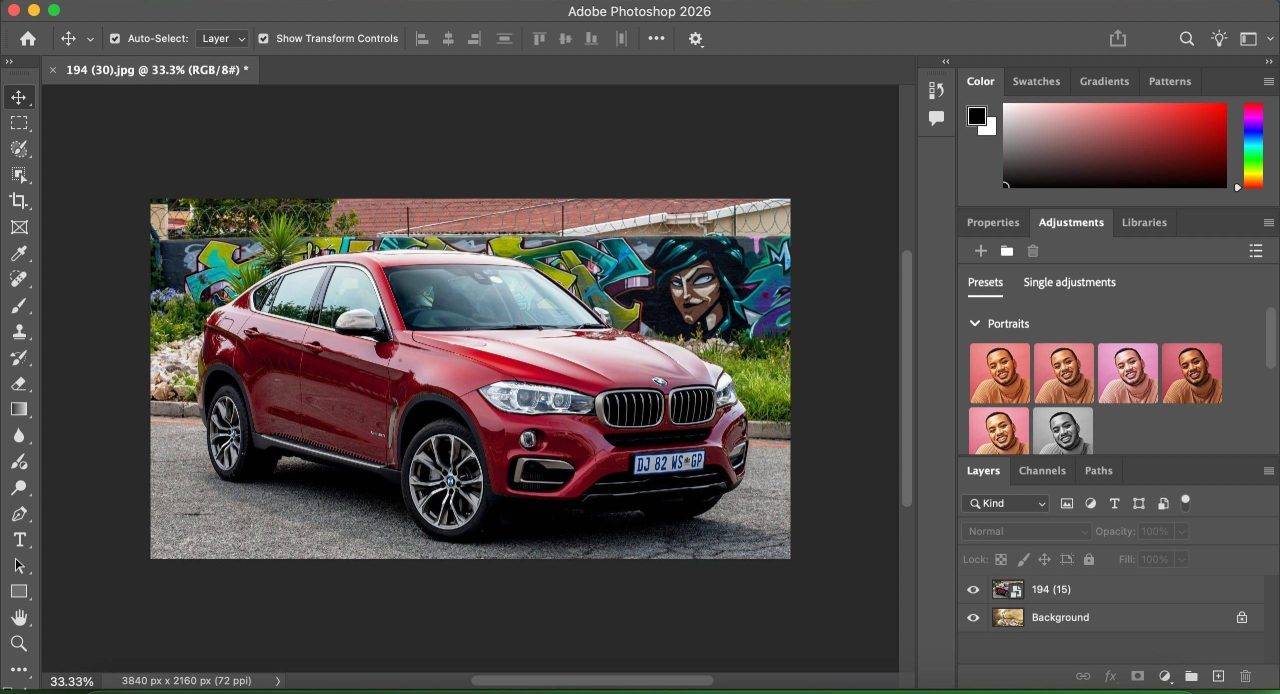This screenshot has height=694, width=1280.
Task: Select the Eyedropper tool
Action: [19, 254]
